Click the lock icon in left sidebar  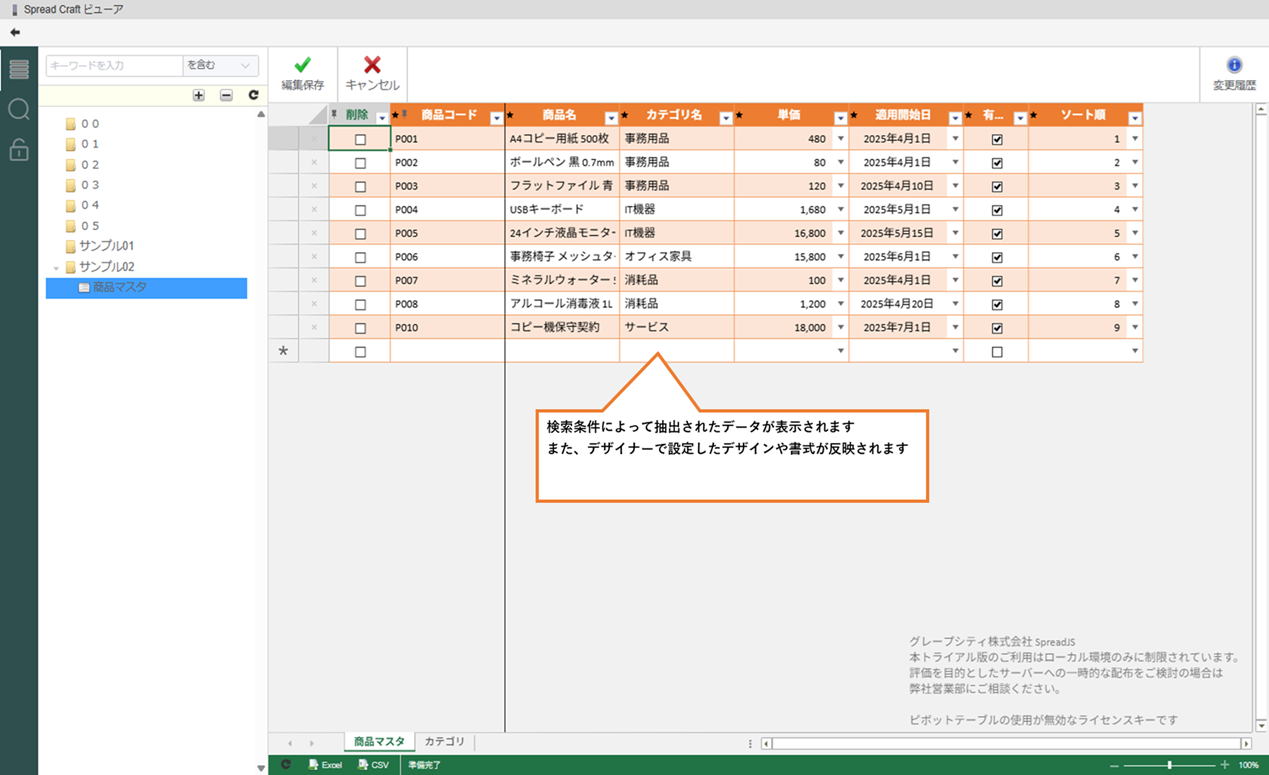pyautogui.click(x=18, y=150)
